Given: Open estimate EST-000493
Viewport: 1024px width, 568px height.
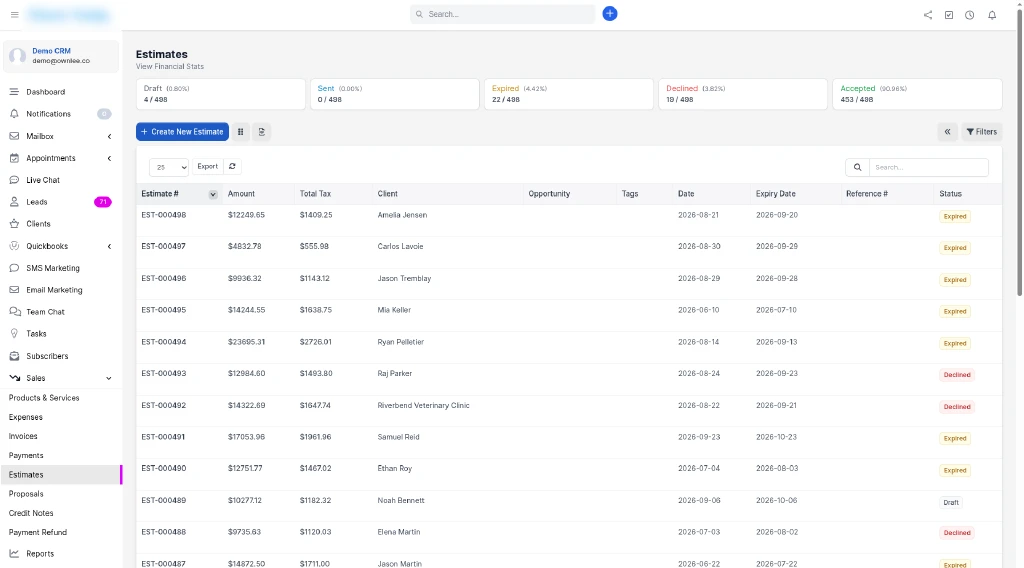Looking at the screenshot, I should (x=164, y=374).
